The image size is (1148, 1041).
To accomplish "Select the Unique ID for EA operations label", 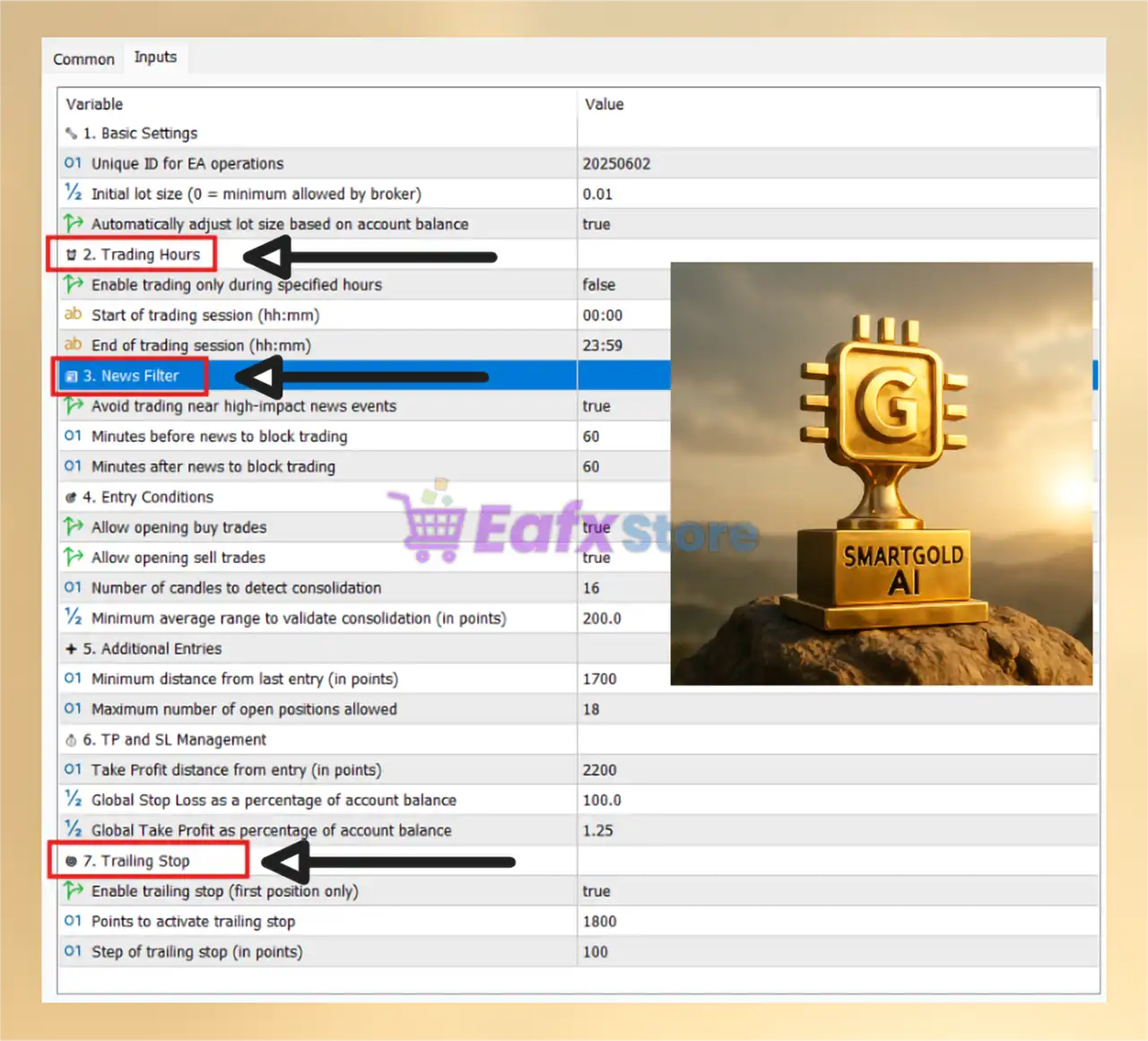I will (x=187, y=164).
